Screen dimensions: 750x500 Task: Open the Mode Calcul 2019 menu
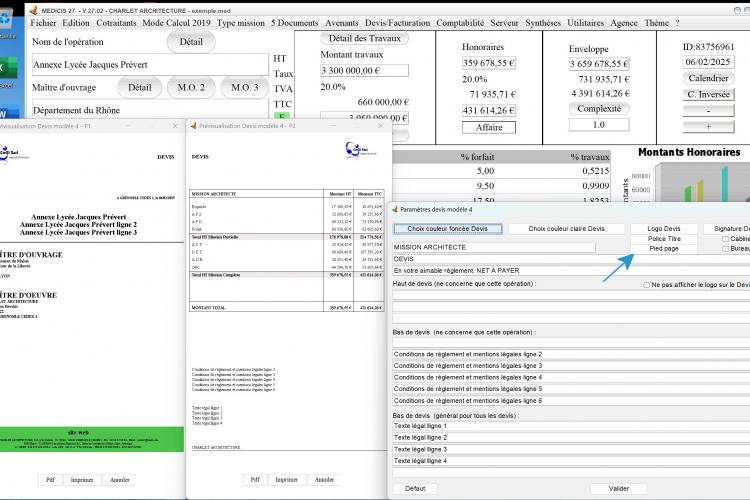point(176,23)
